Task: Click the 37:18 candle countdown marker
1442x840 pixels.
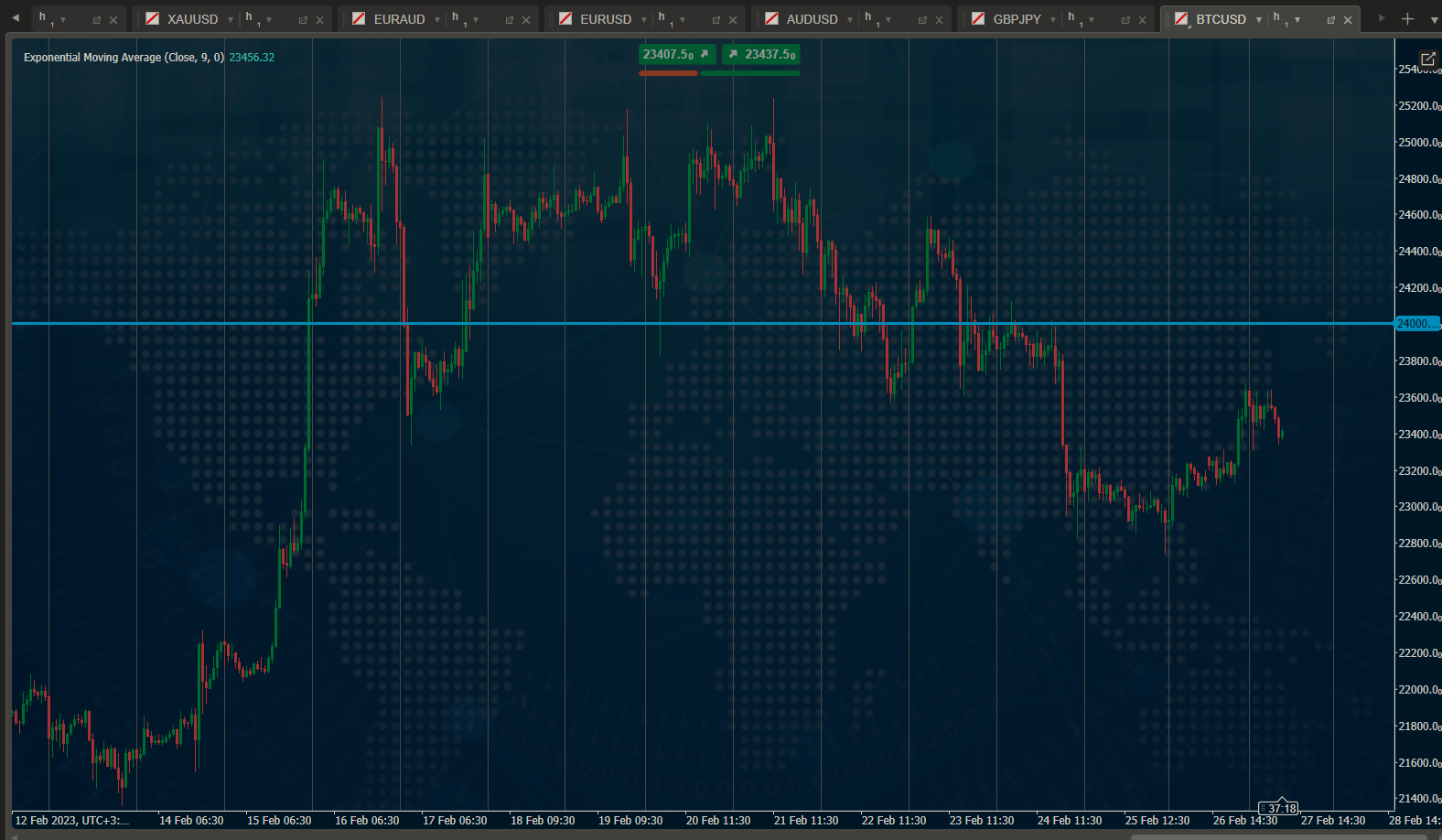Action: (1279, 808)
